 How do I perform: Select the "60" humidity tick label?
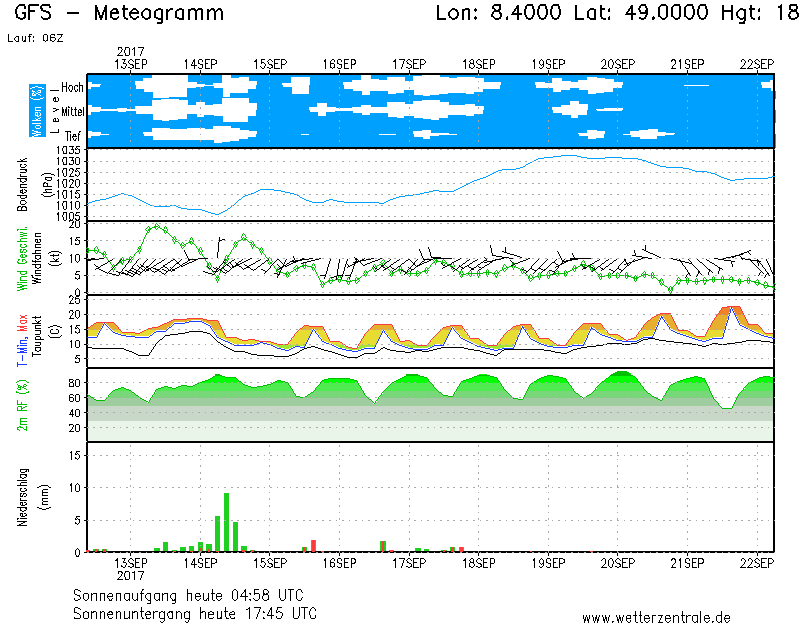(x=74, y=398)
